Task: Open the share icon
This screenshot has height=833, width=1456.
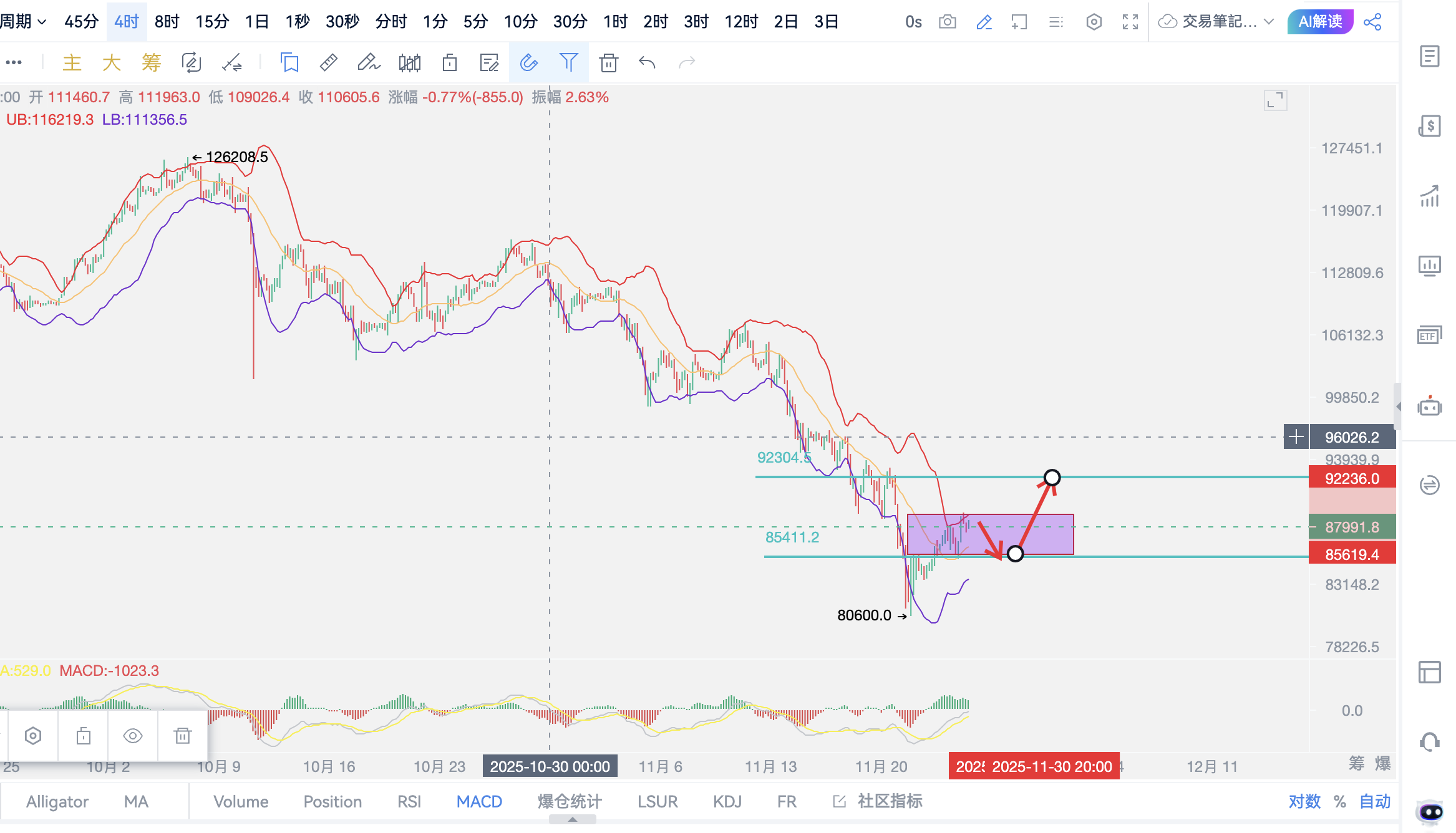Action: [1372, 22]
